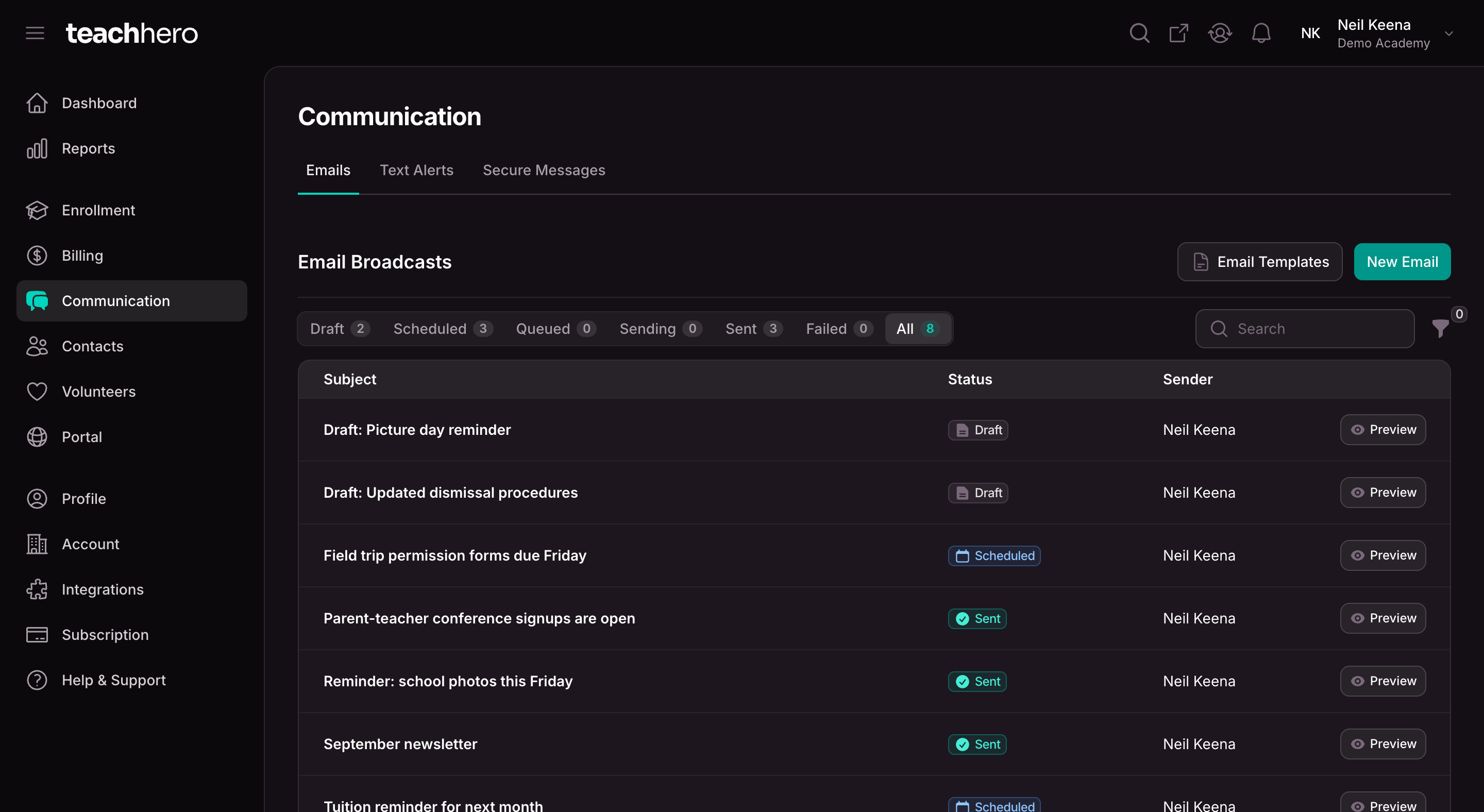Filter broadcasts by Queued status
The image size is (1484, 812).
(555, 329)
